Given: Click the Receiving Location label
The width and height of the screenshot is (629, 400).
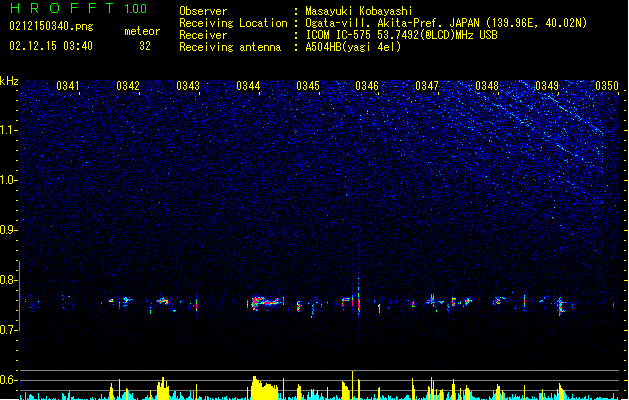Looking at the screenshot, I should [x=233, y=23].
